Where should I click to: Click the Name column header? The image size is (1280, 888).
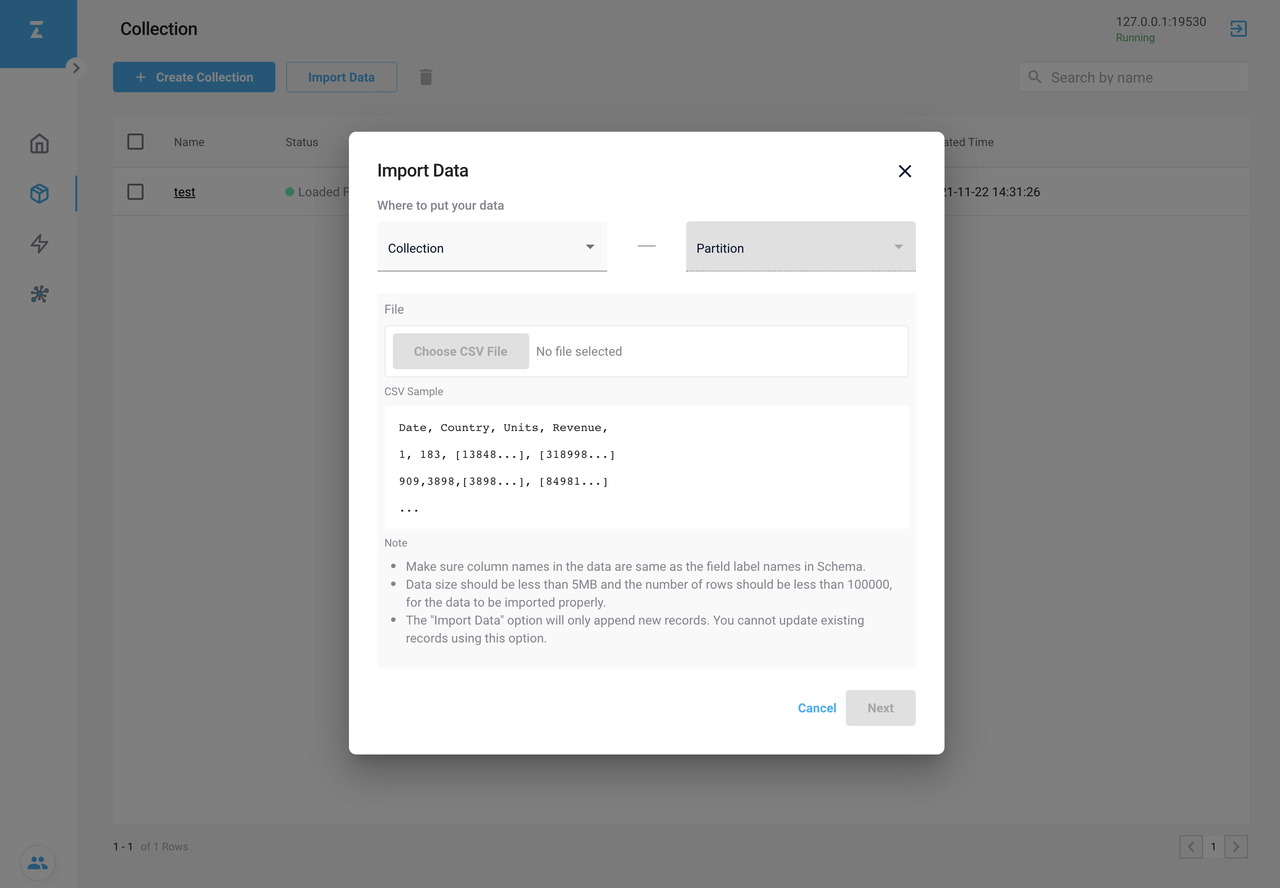coord(189,142)
